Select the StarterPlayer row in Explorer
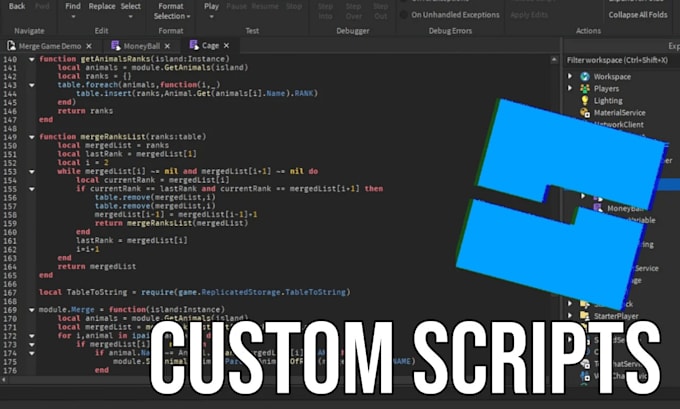Screen dimensions: 680x409 tap(622, 316)
